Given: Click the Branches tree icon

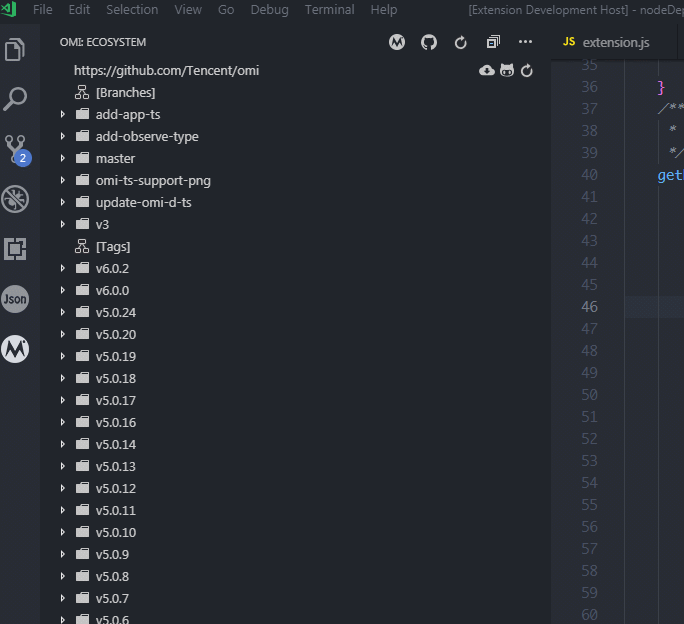Looking at the screenshot, I should 82,93.
